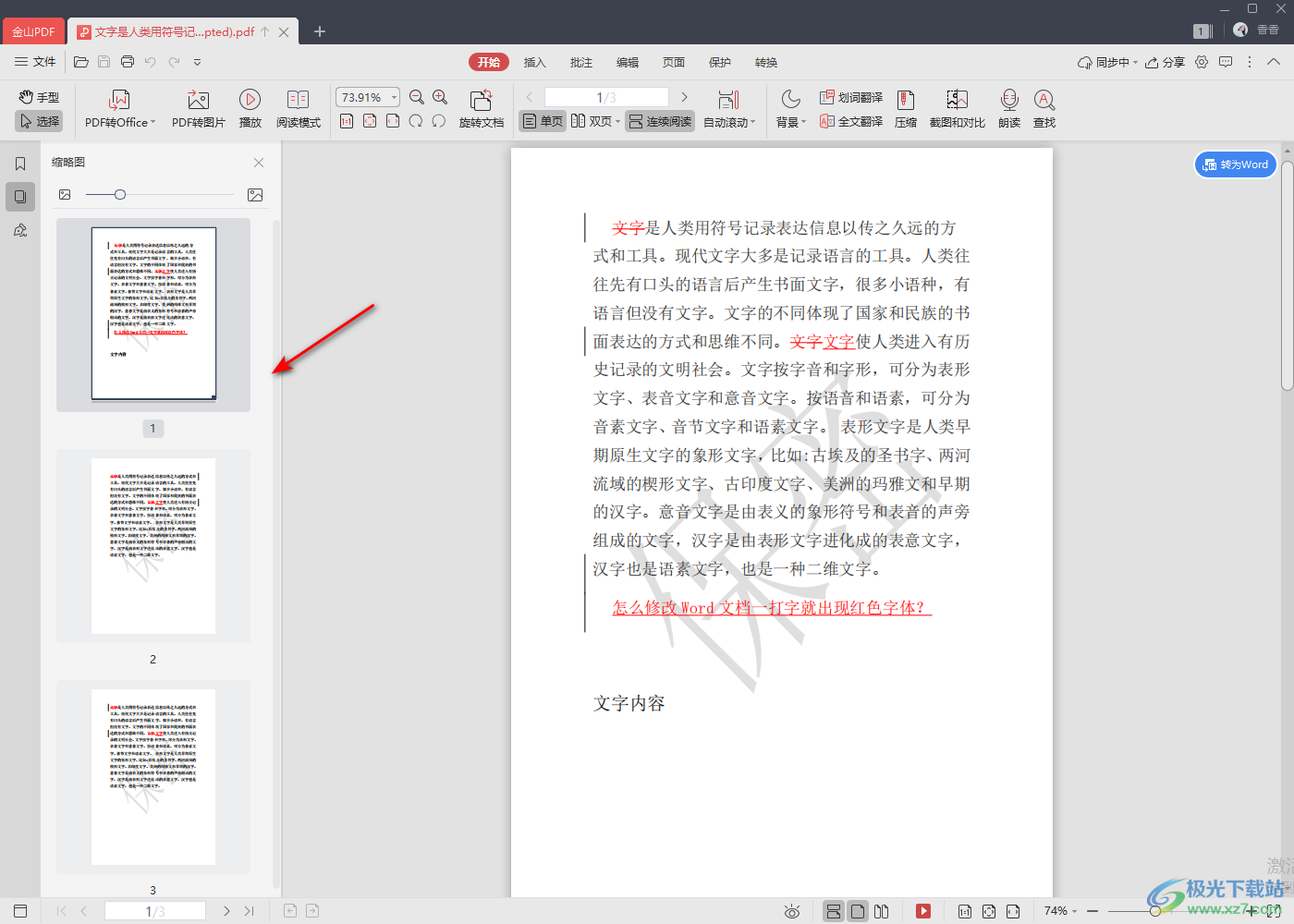
Task: Click the larger thumbnails icon
Action: coord(255,195)
